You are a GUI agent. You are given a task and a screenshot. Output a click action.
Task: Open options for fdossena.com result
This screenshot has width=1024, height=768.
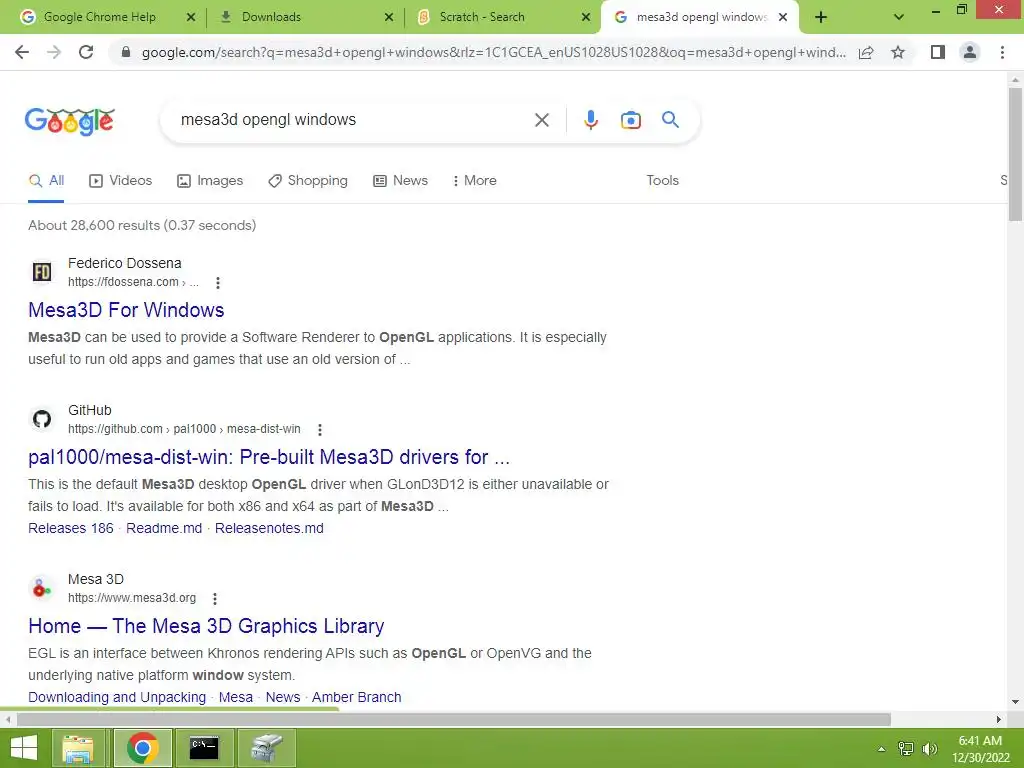pyautogui.click(x=217, y=283)
